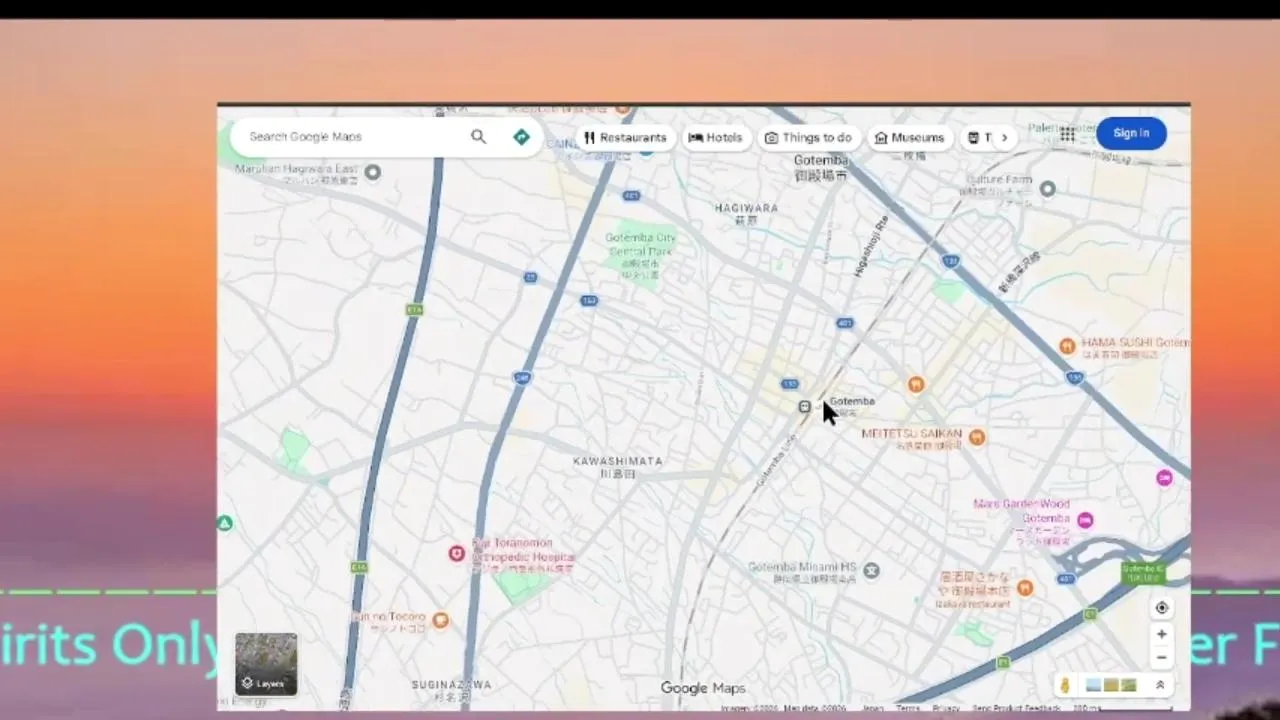
Task: Click the green Gotemba IC highway sign
Action: pos(1143,574)
